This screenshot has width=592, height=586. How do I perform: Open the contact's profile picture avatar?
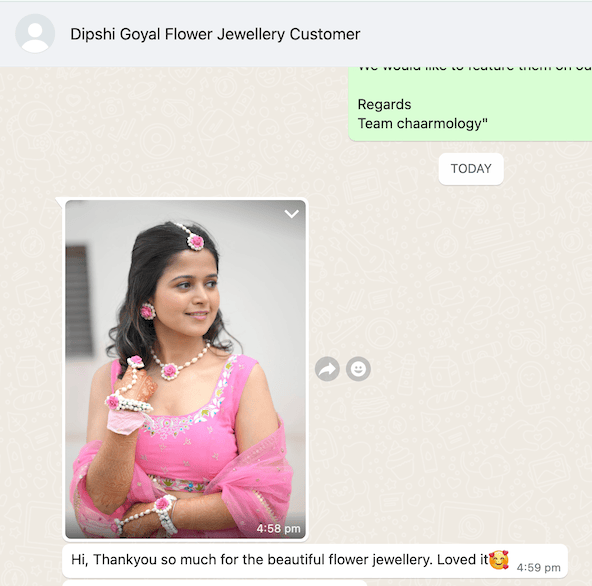click(x=35, y=34)
